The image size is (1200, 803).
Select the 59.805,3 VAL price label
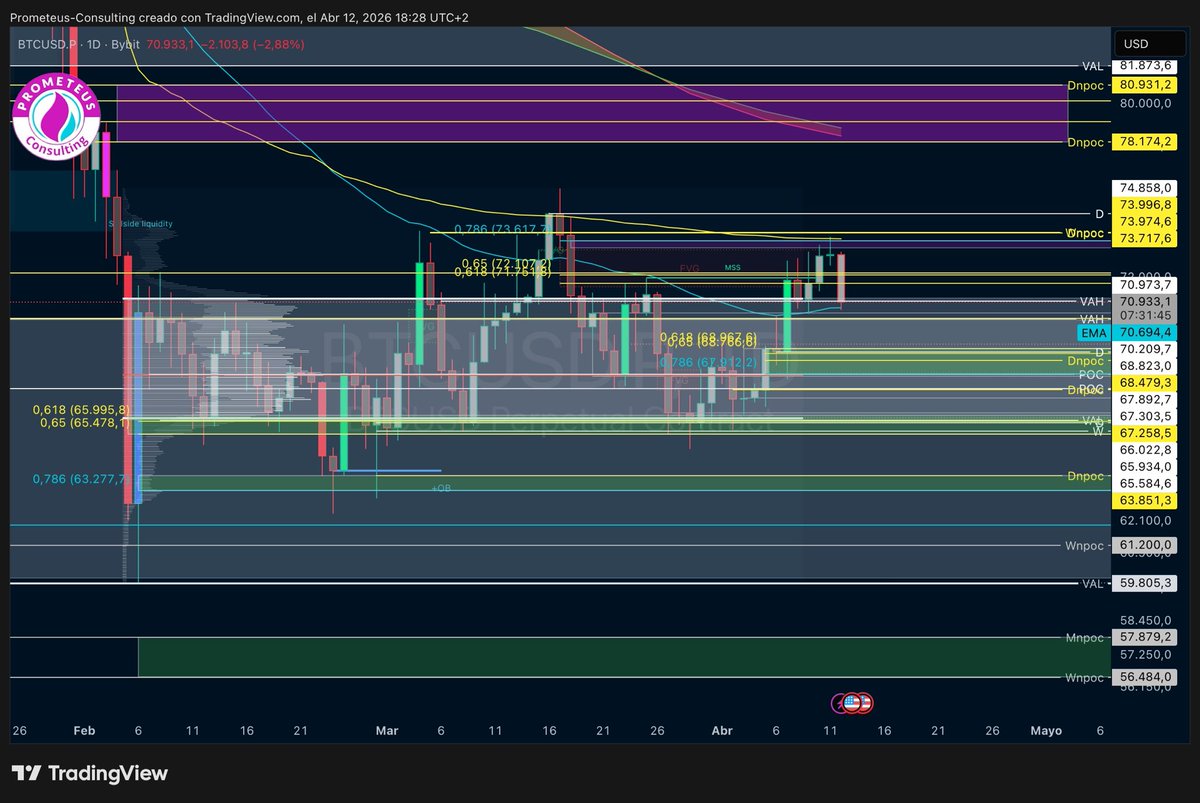click(x=1145, y=583)
